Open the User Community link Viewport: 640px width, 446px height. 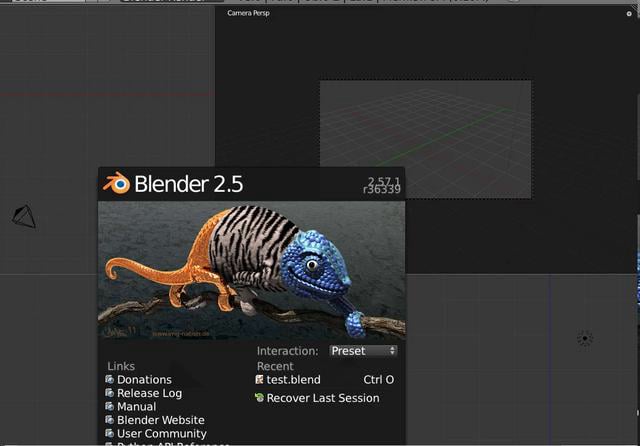[156, 433]
